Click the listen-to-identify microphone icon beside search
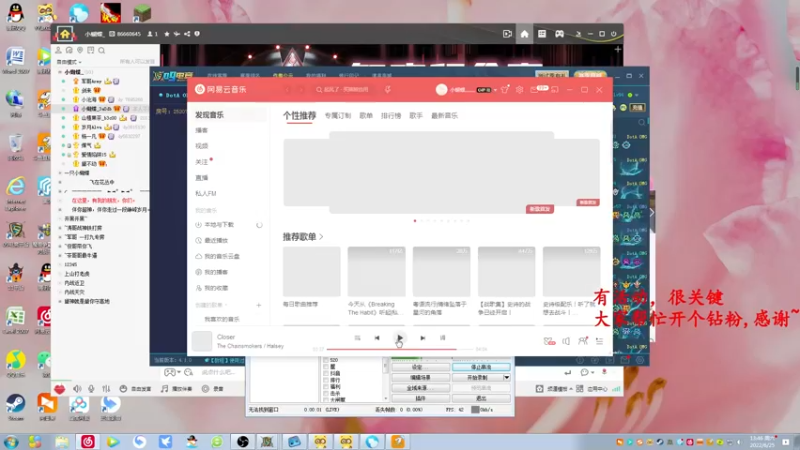 pos(388,89)
